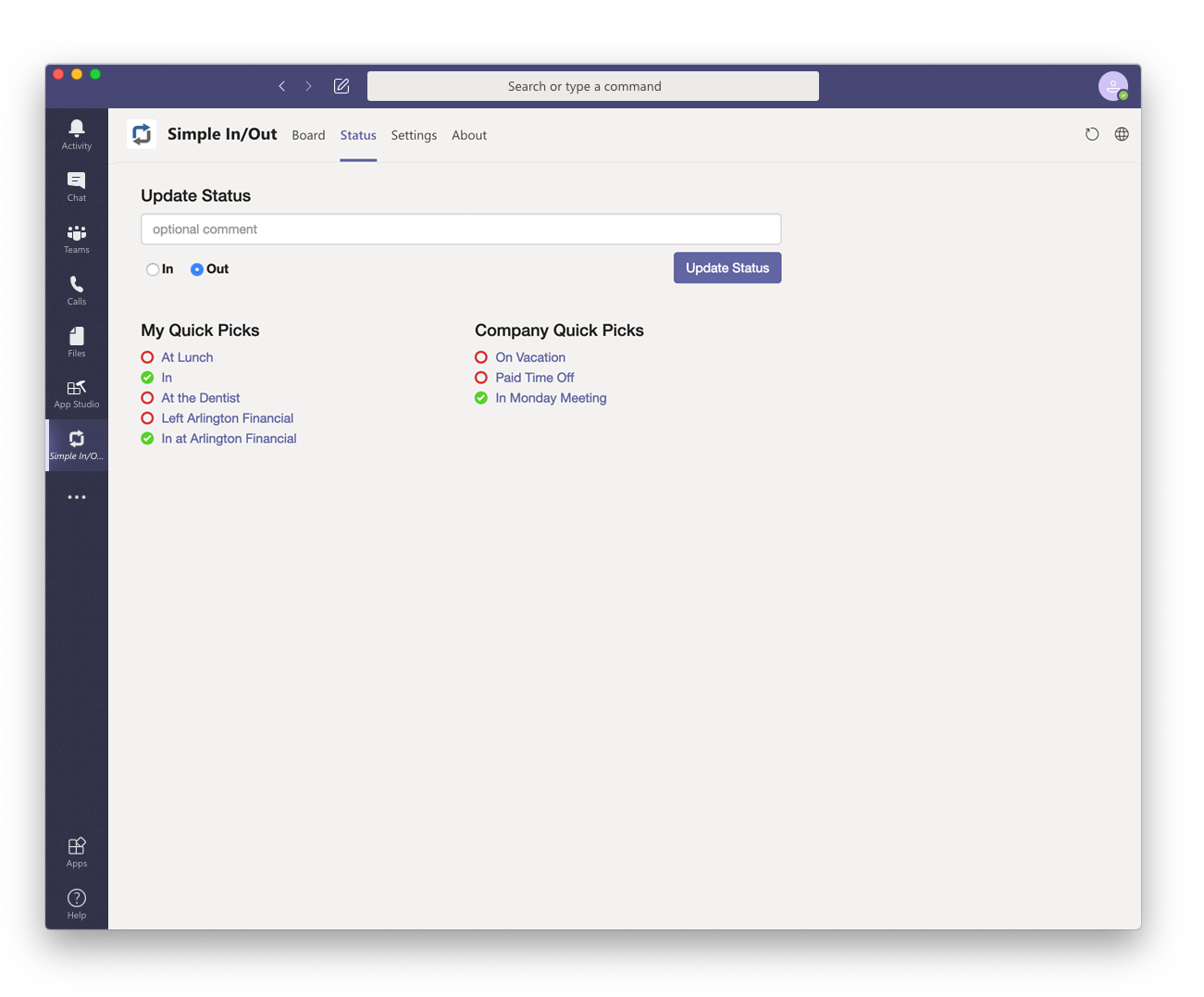The width and height of the screenshot is (1204, 997).
Task: Open the profile avatar menu
Action: tap(1112, 86)
